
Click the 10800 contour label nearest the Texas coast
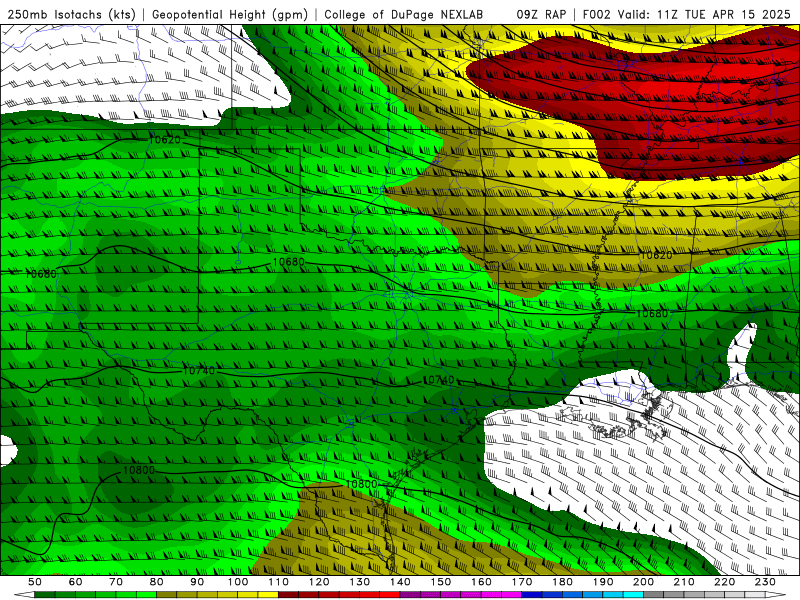click(361, 484)
